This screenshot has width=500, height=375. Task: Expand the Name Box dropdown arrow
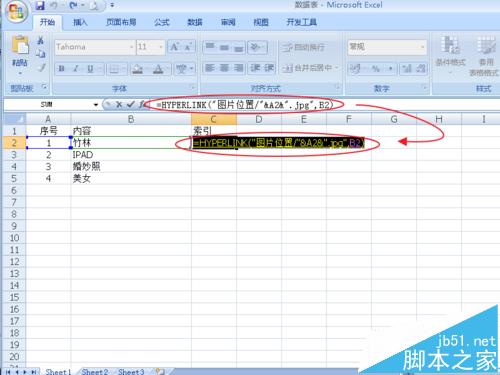(x=96, y=105)
